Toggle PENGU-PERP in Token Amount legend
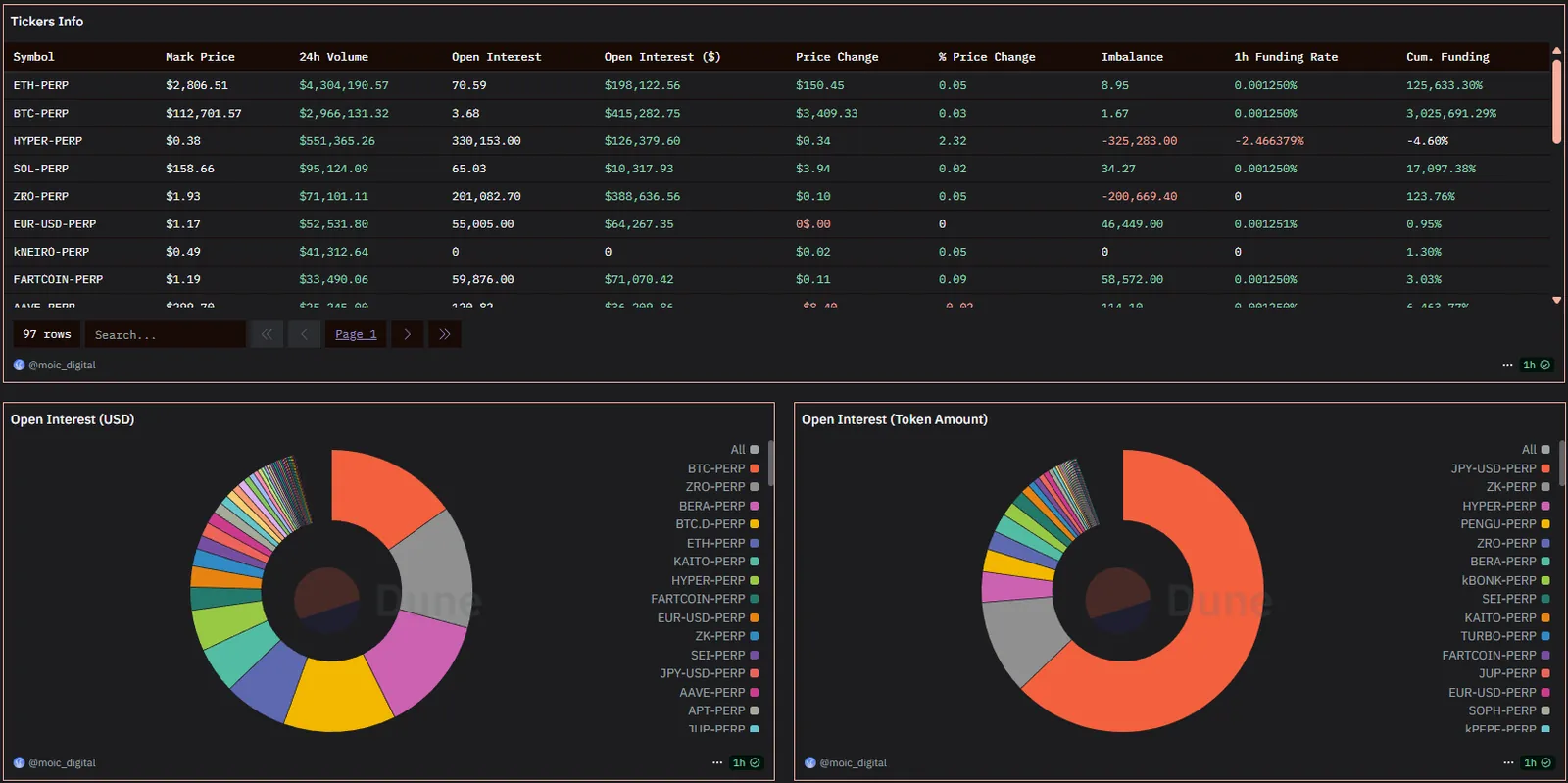 coord(1504,524)
